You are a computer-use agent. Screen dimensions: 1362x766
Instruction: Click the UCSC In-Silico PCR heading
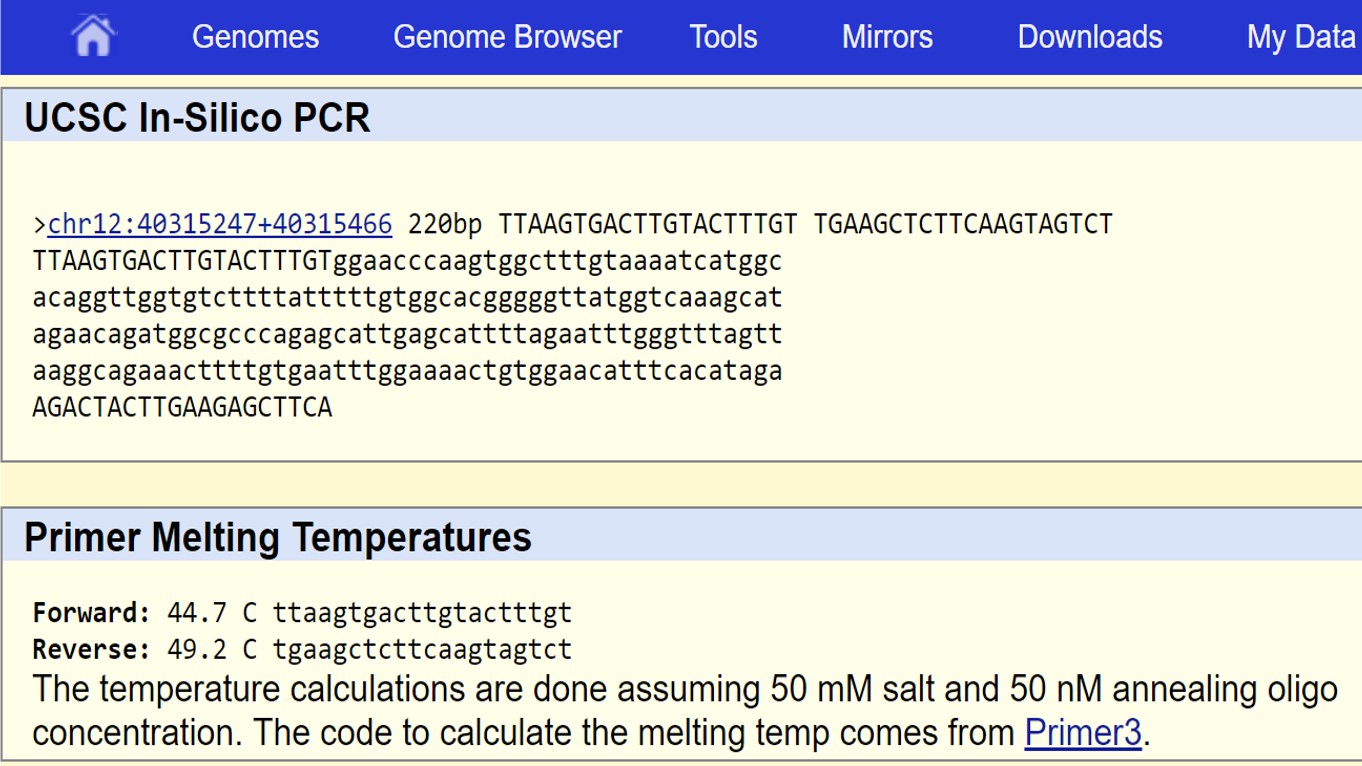coord(197,118)
